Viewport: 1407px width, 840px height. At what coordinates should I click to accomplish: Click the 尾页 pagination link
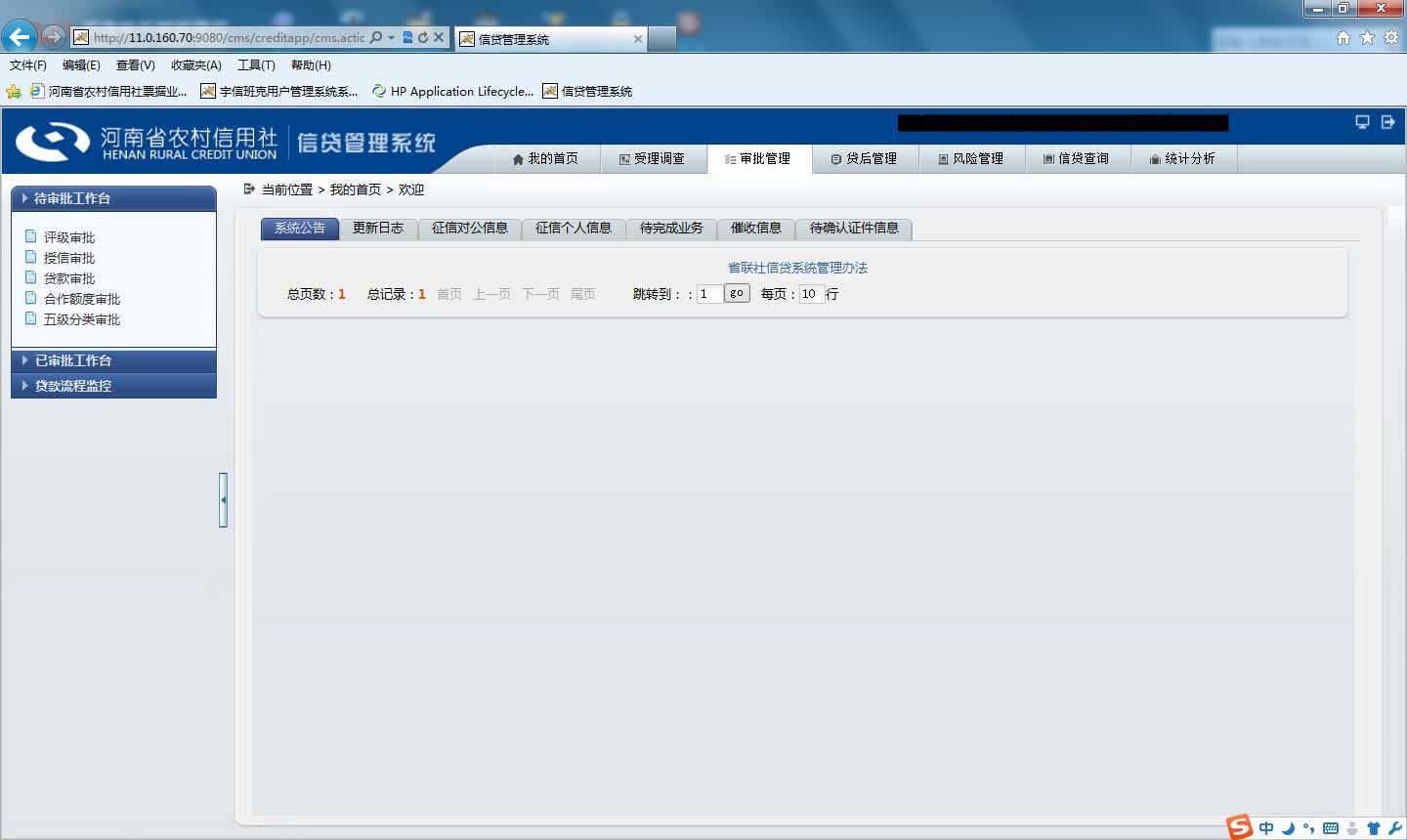pos(583,294)
